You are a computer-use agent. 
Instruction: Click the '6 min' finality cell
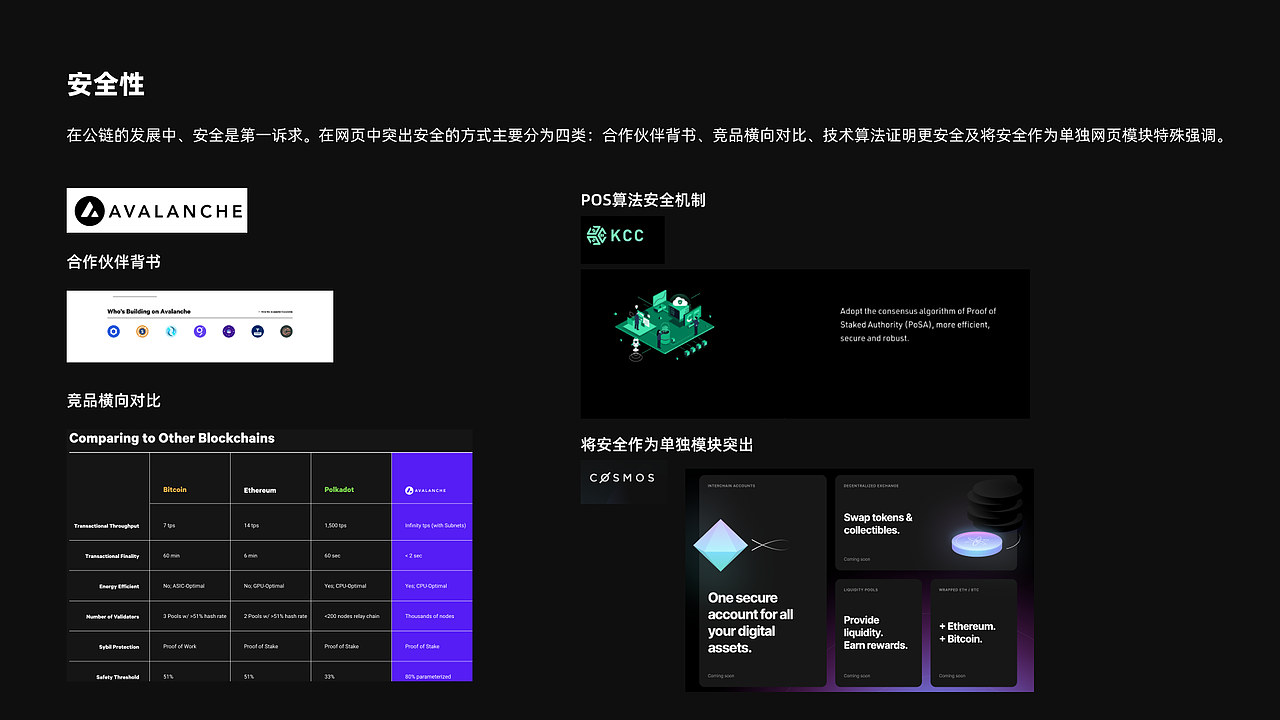[x=251, y=555]
